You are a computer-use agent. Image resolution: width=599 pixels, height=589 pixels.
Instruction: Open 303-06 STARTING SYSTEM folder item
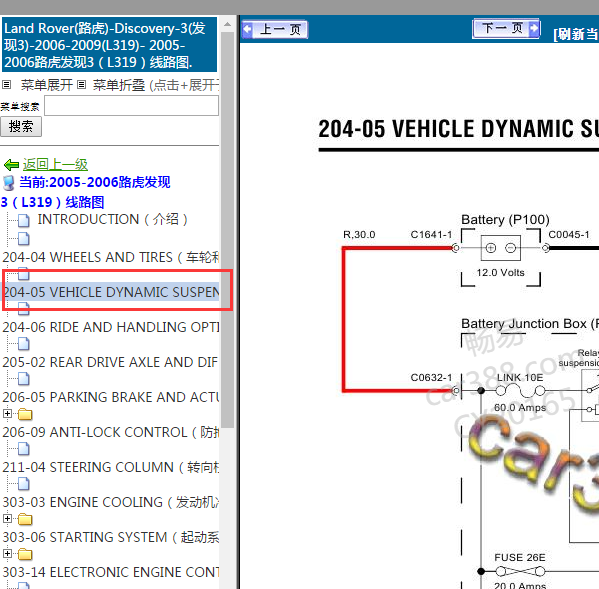click(x=110, y=537)
